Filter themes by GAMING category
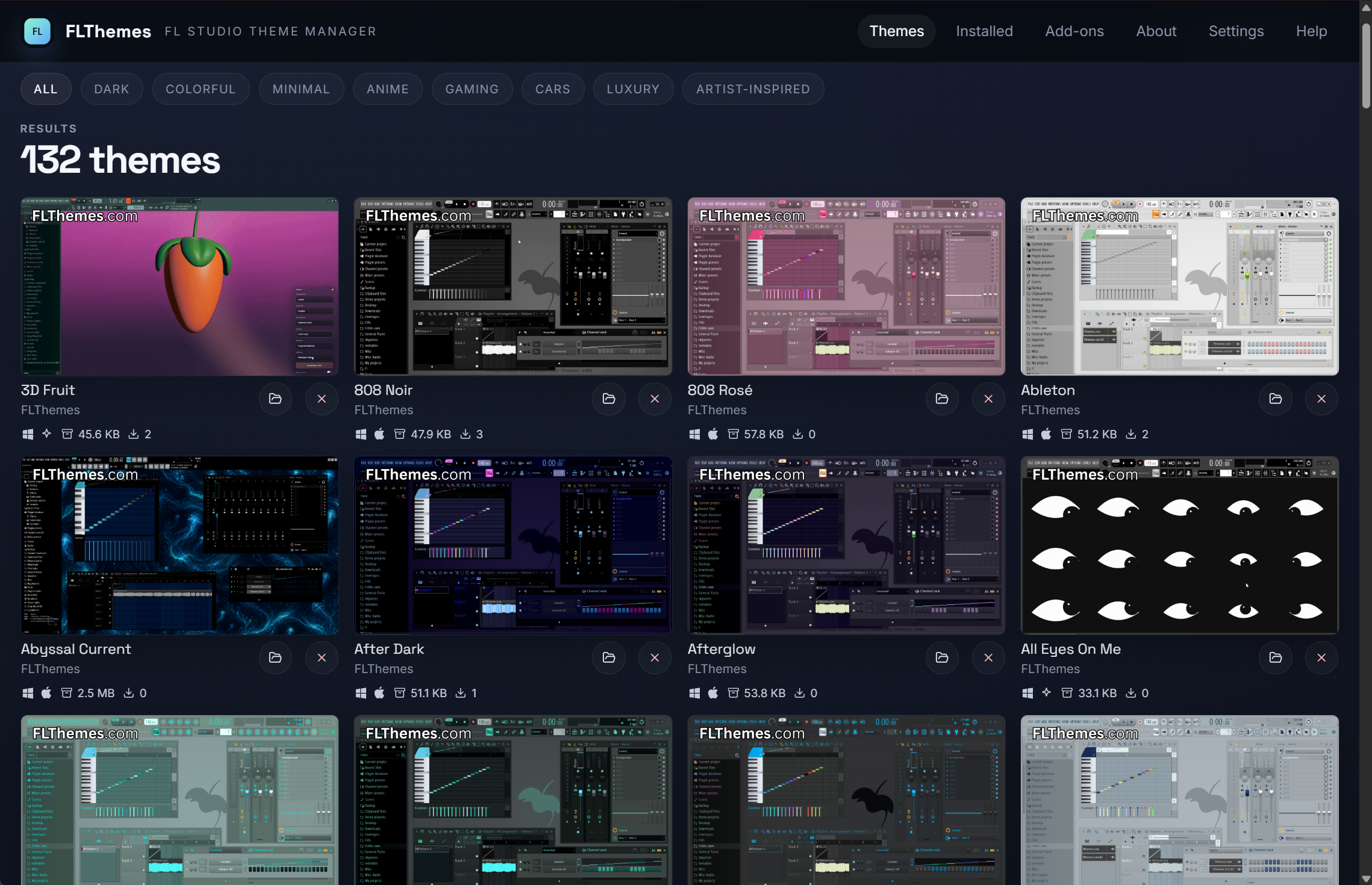Screen dimensions: 1372x885 pos(472,89)
